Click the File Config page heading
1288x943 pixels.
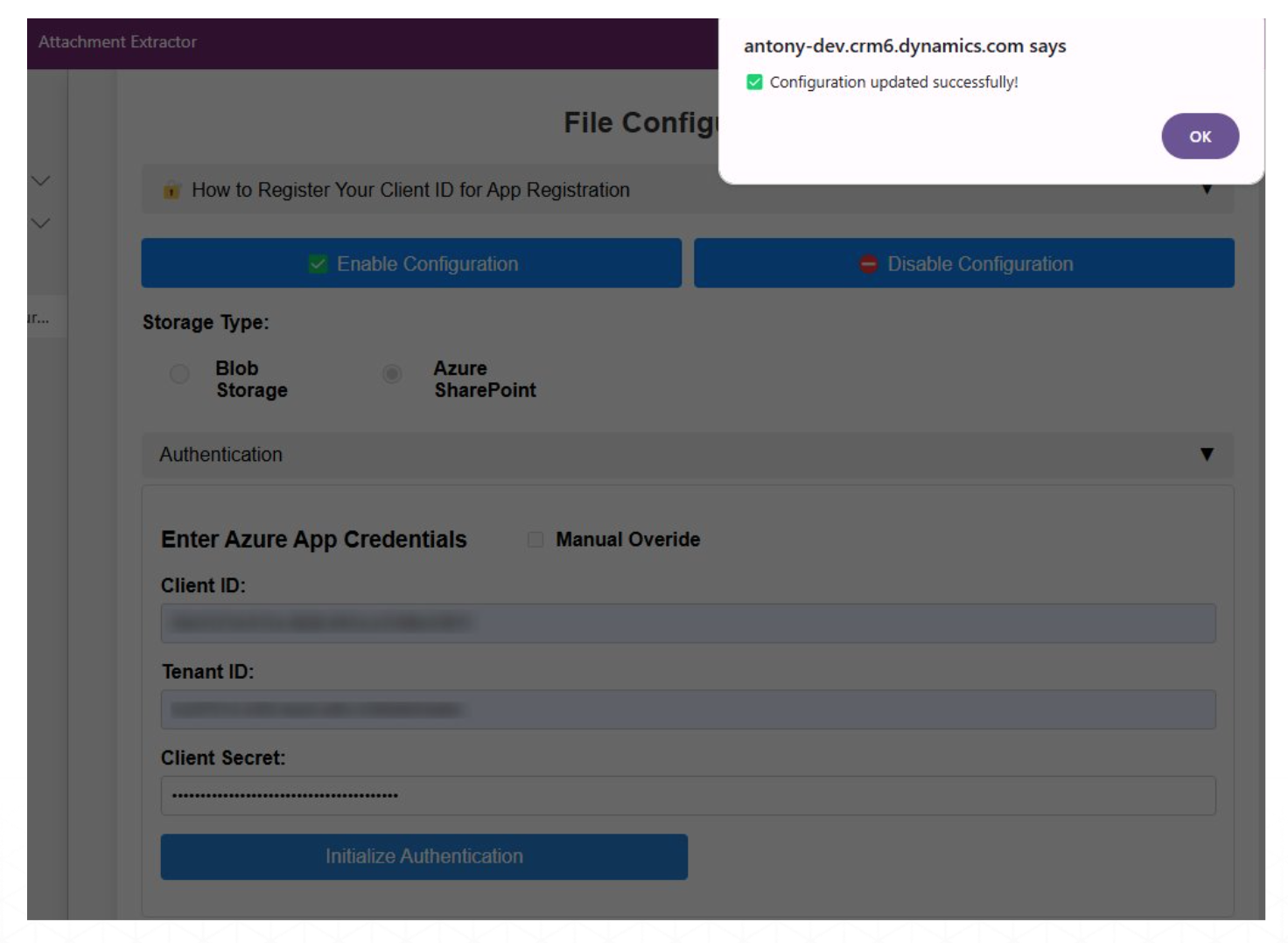click(640, 123)
